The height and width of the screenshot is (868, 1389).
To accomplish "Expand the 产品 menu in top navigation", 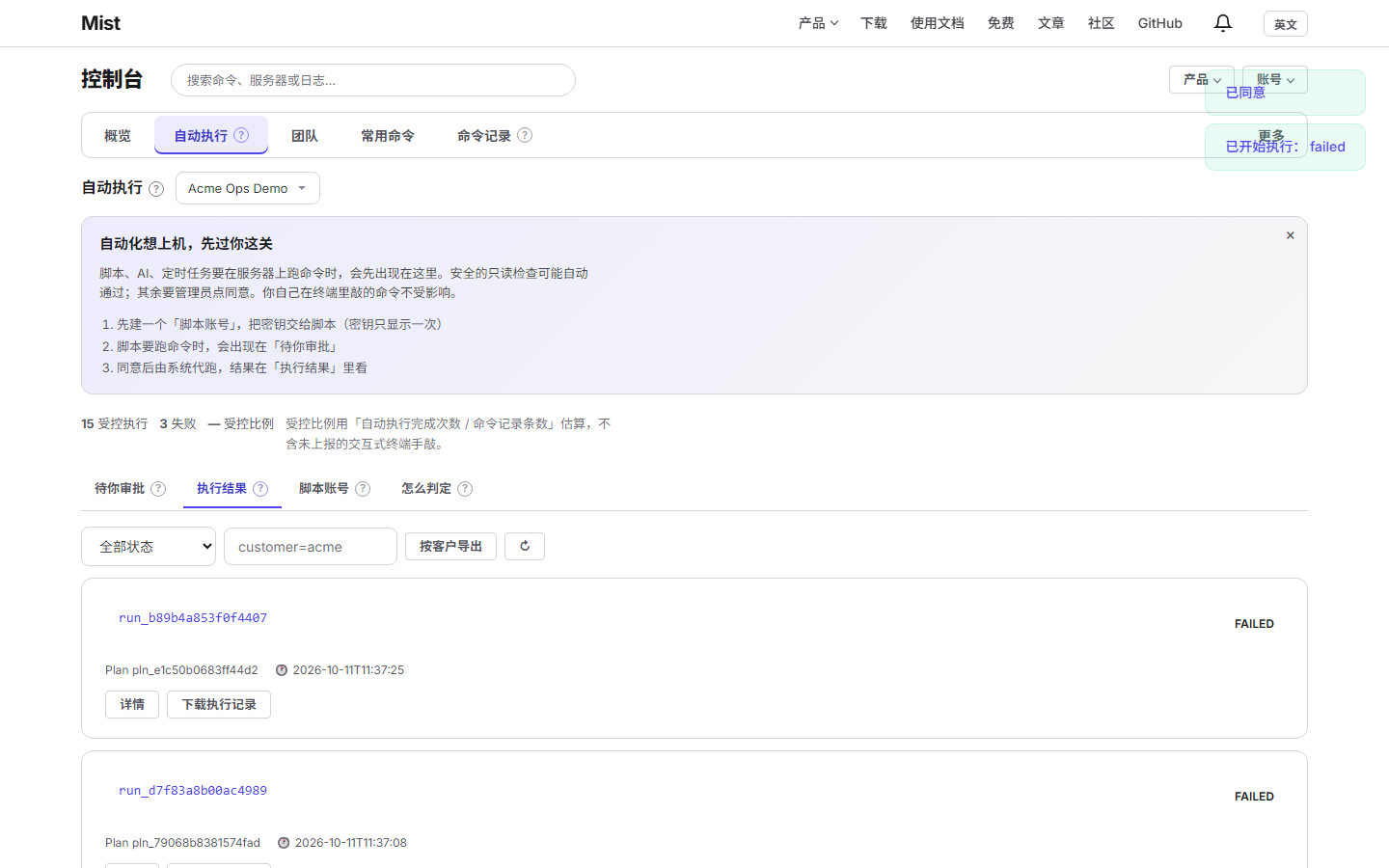I will point(818,23).
